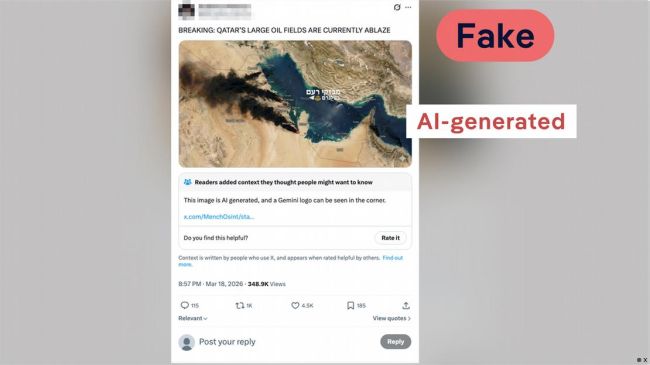Click the author's blurred profile avatar
This screenshot has height=365, width=650.
pyautogui.click(x=186, y=11)
